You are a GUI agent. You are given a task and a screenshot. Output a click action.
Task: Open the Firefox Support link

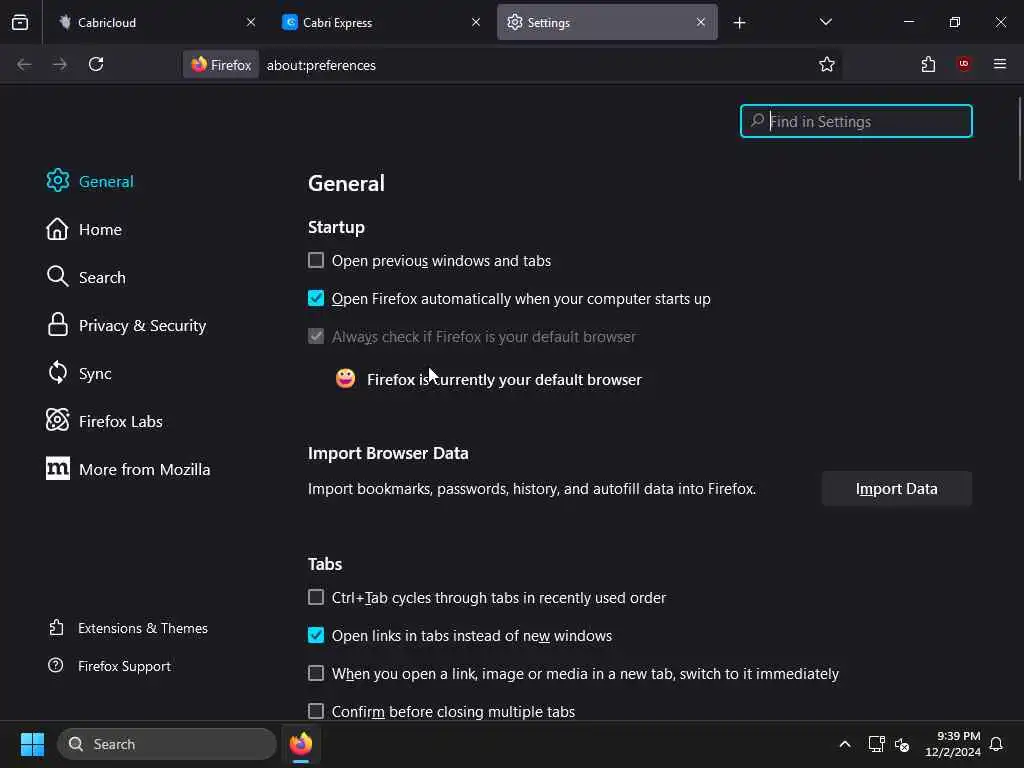coord(124,666)
